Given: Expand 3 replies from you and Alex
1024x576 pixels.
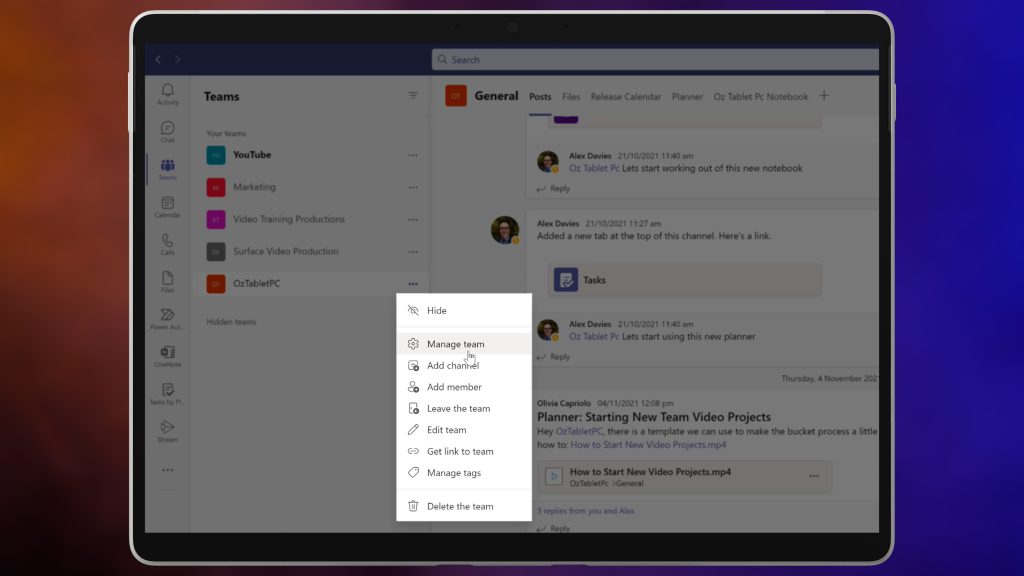Looking at the screenshot, I should point(585,511).
